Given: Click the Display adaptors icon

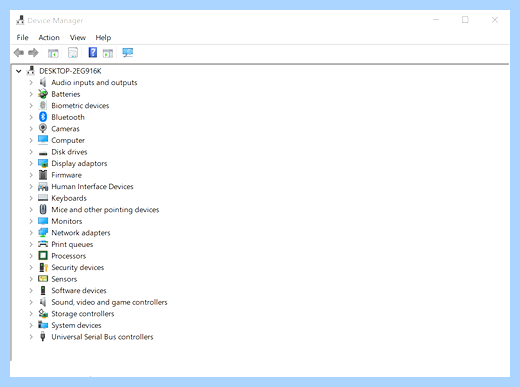Looking at the screenshot, I should 43,163.
